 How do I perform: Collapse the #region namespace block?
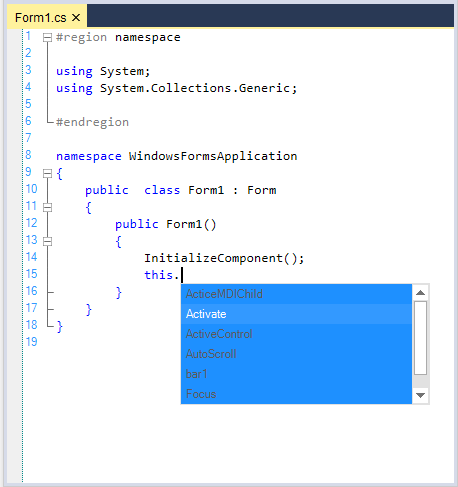click(x=47, y=37)
